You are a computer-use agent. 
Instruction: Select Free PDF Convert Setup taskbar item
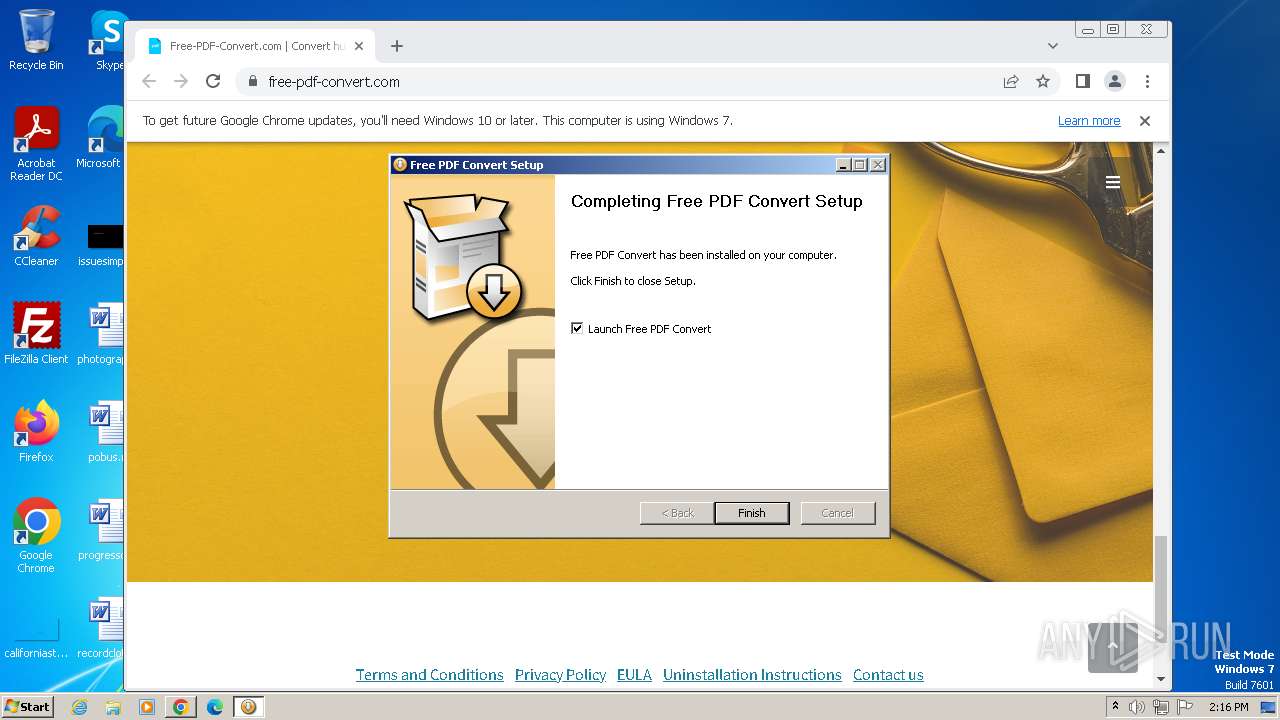[248, 707]
